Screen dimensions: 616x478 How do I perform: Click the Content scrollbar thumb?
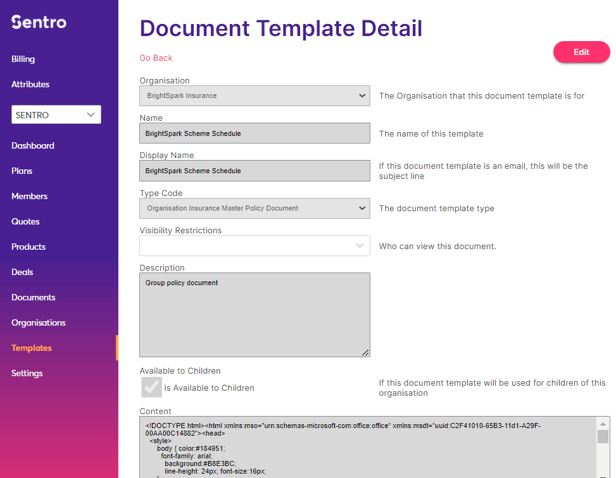pos(603,437)
